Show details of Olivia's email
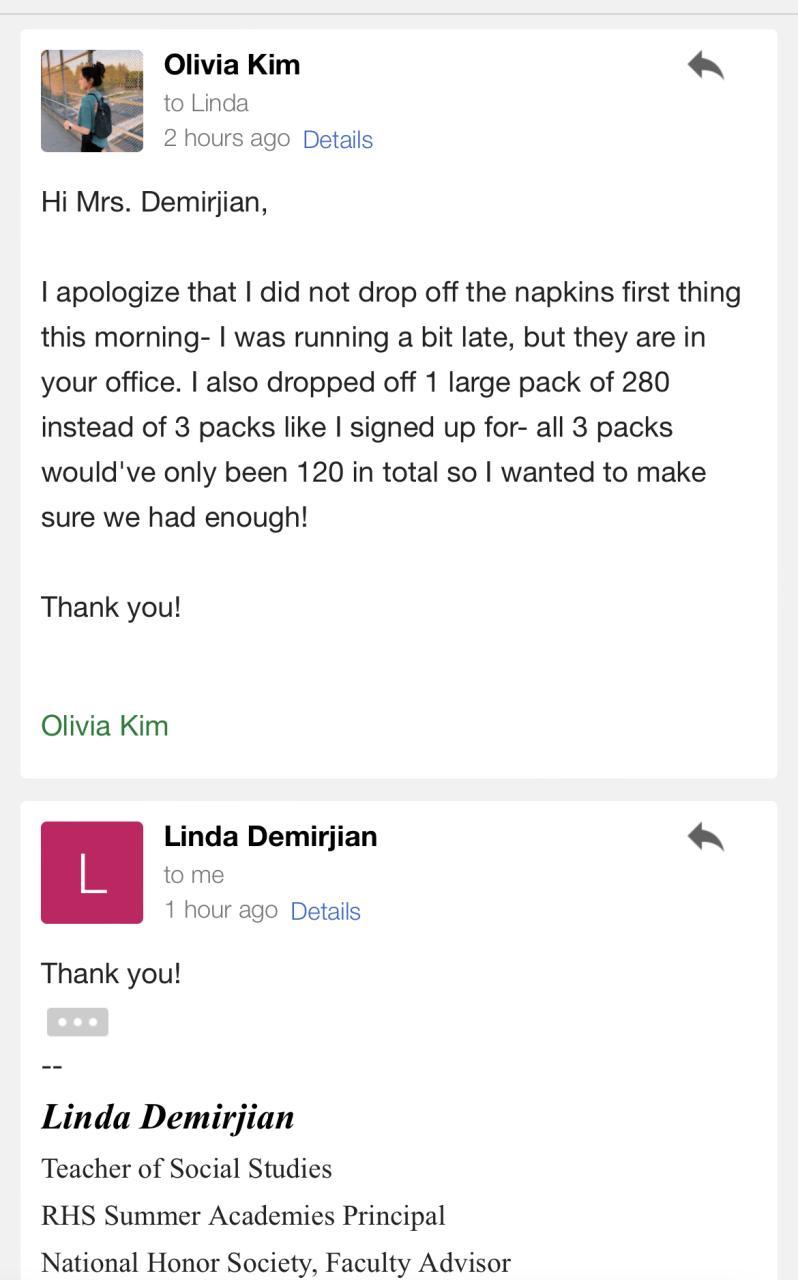 tap(337, 140)
